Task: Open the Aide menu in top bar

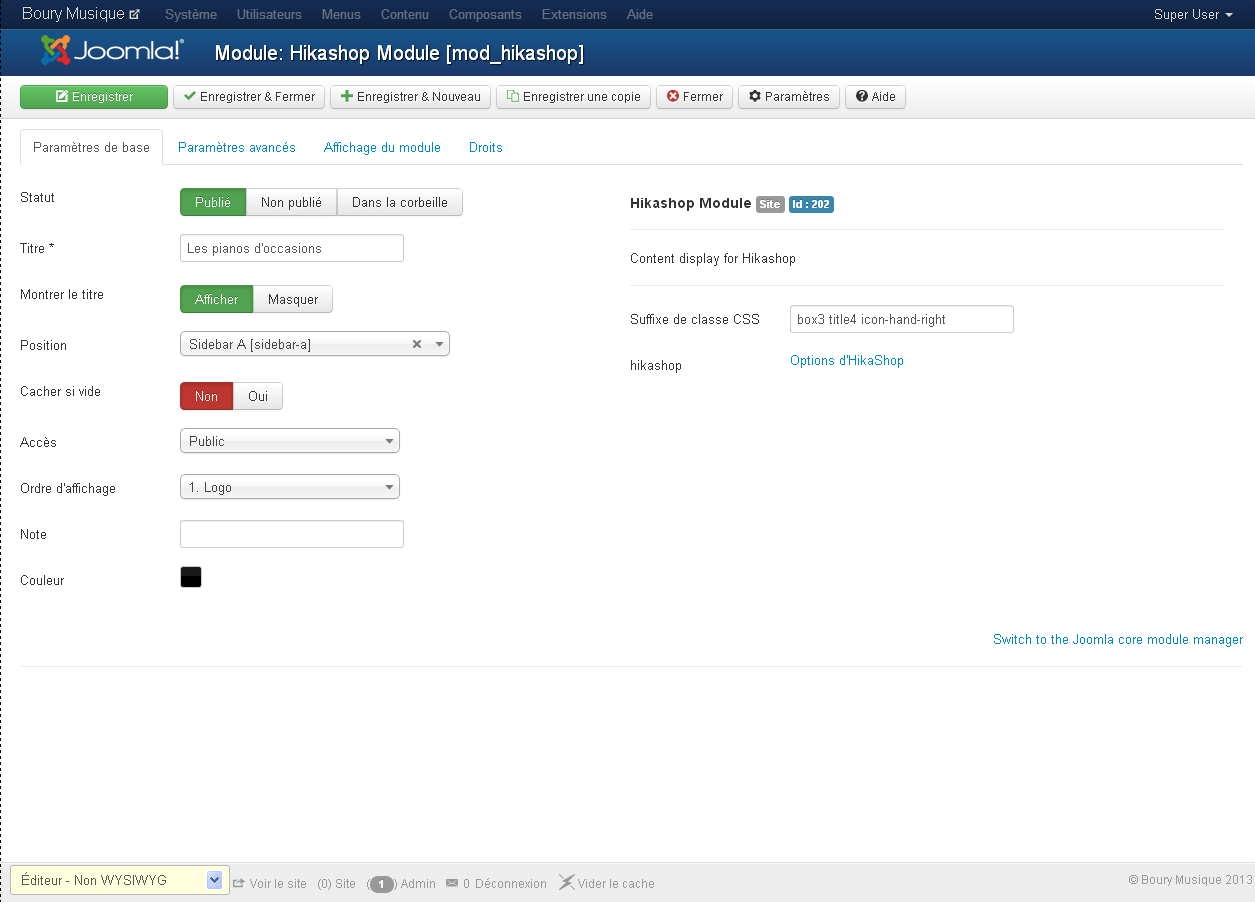Action: [640, 15]
